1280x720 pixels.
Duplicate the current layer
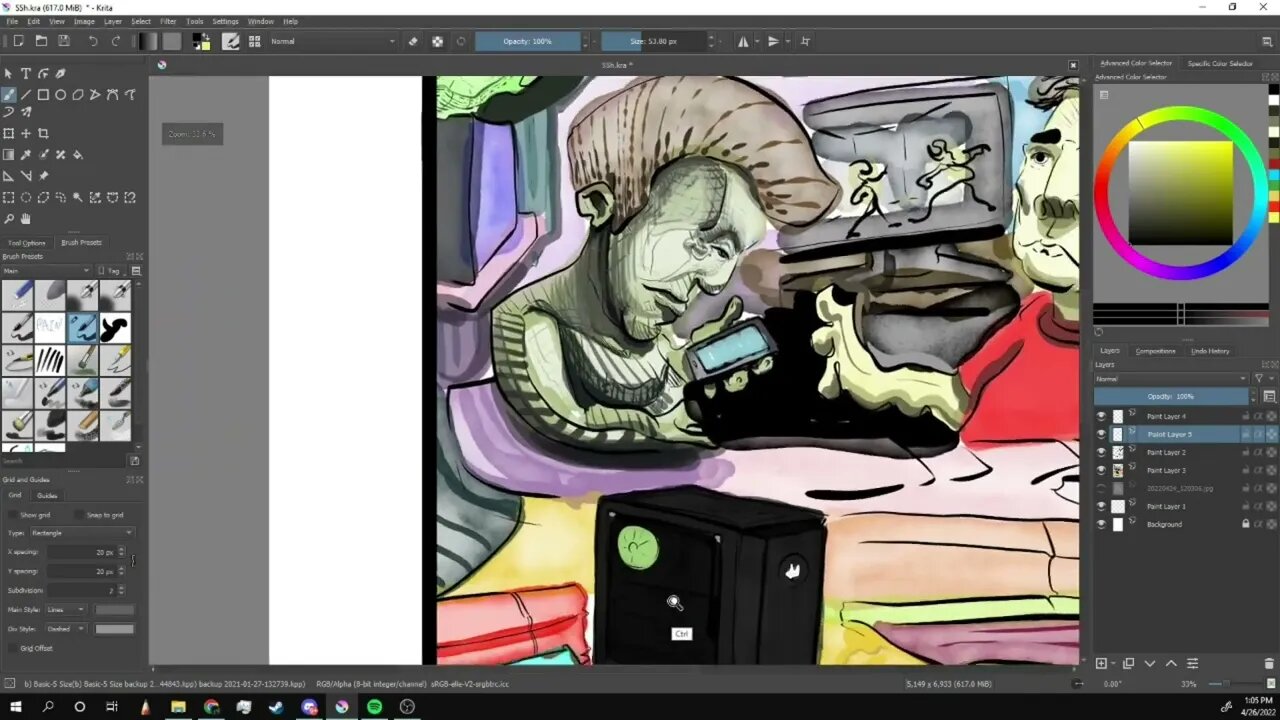1128,663
